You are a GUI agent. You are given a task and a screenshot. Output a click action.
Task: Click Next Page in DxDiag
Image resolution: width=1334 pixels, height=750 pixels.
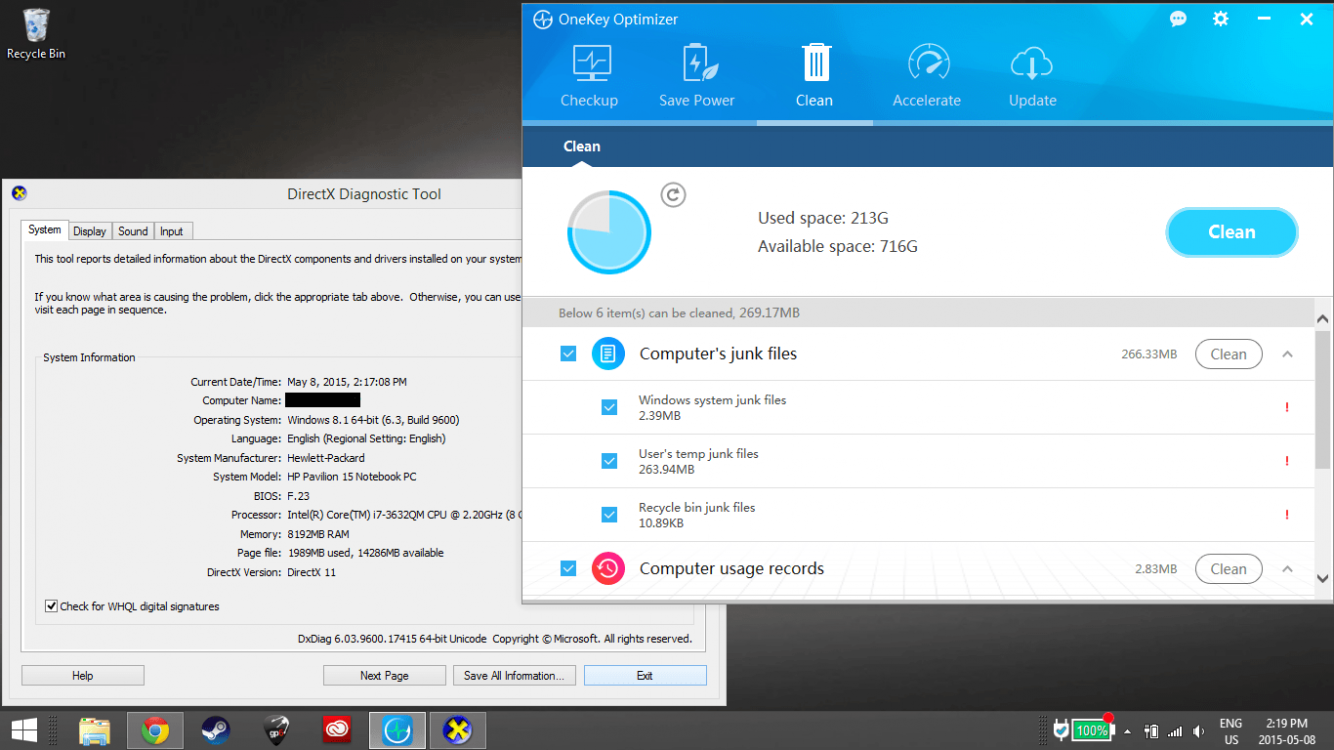(x=384, y=676)
